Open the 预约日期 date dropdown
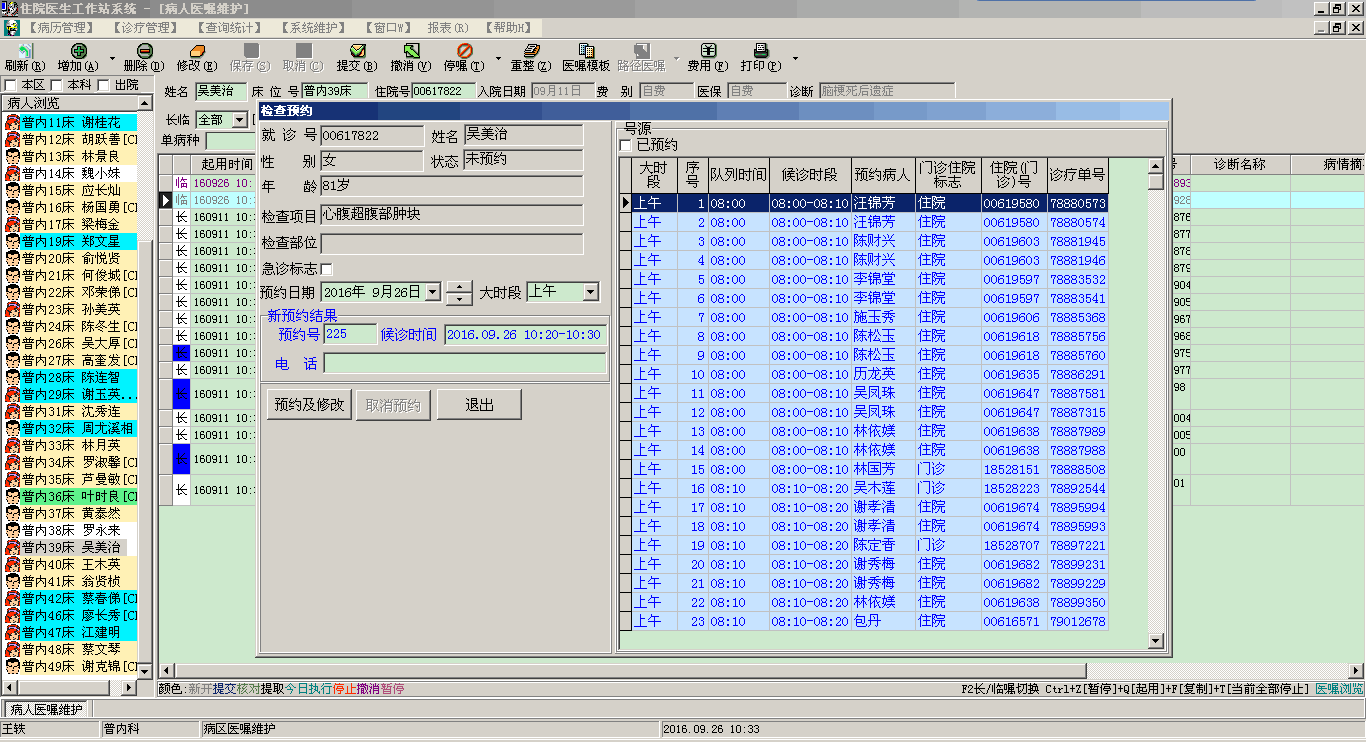Image resolution: width=1366 pixels, height=742 pixels. click(x=432, y=292)
